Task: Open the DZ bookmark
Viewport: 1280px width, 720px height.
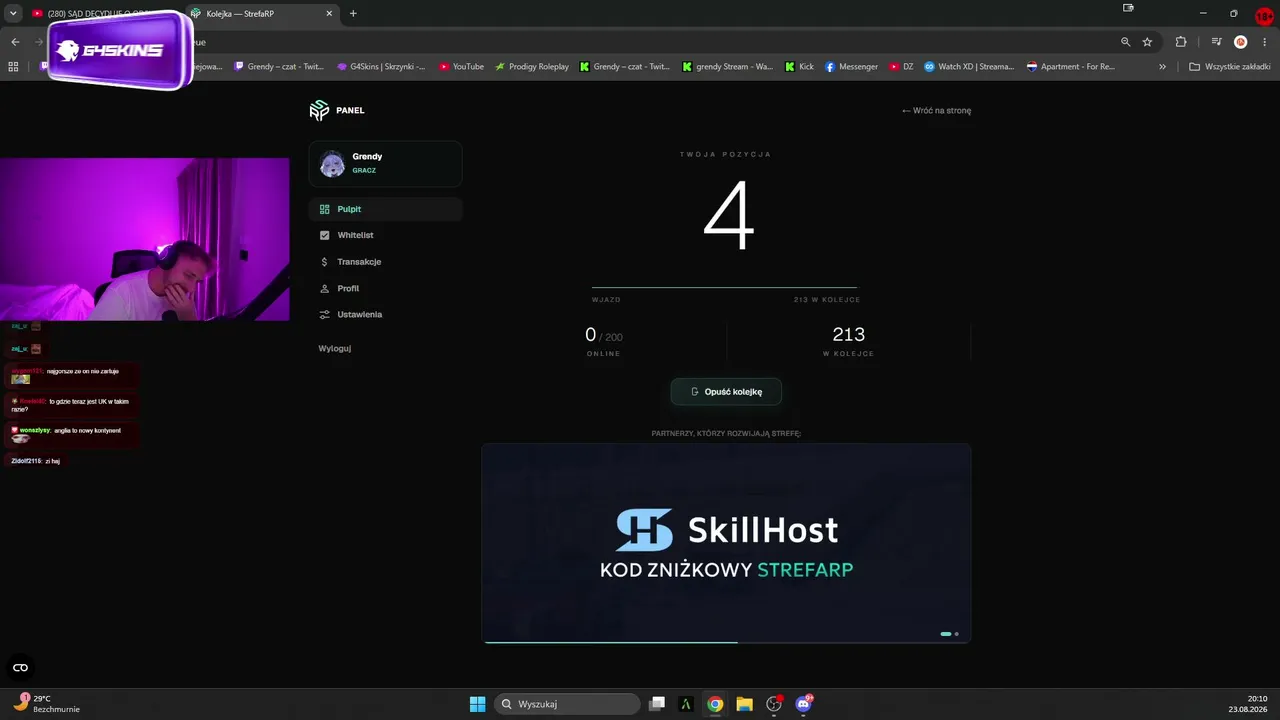Action: pyautogui.click(x=901, y=67)
